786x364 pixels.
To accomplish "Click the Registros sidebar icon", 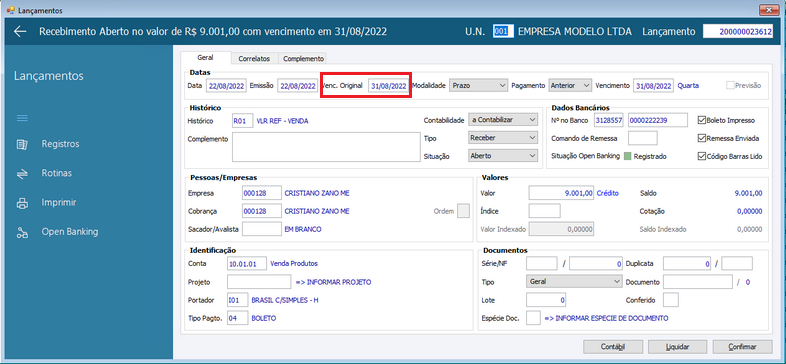I will coord(22,144).
